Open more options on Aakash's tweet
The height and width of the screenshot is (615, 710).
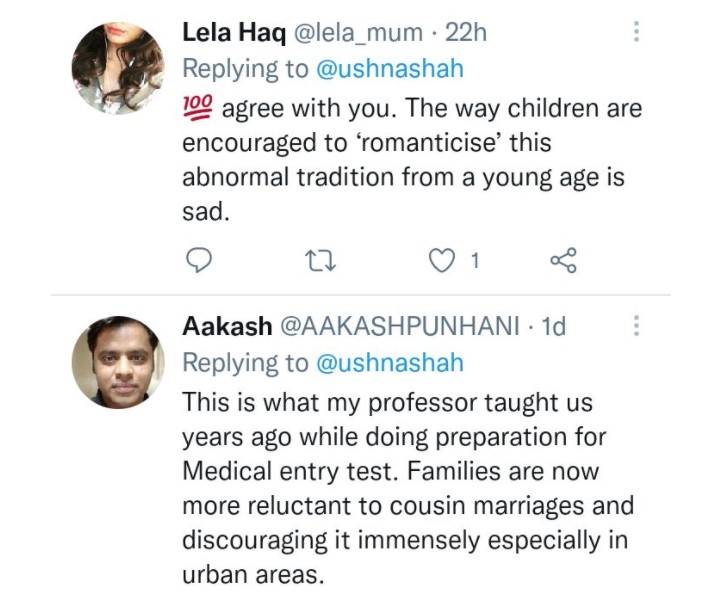click(x=636, y=326)
